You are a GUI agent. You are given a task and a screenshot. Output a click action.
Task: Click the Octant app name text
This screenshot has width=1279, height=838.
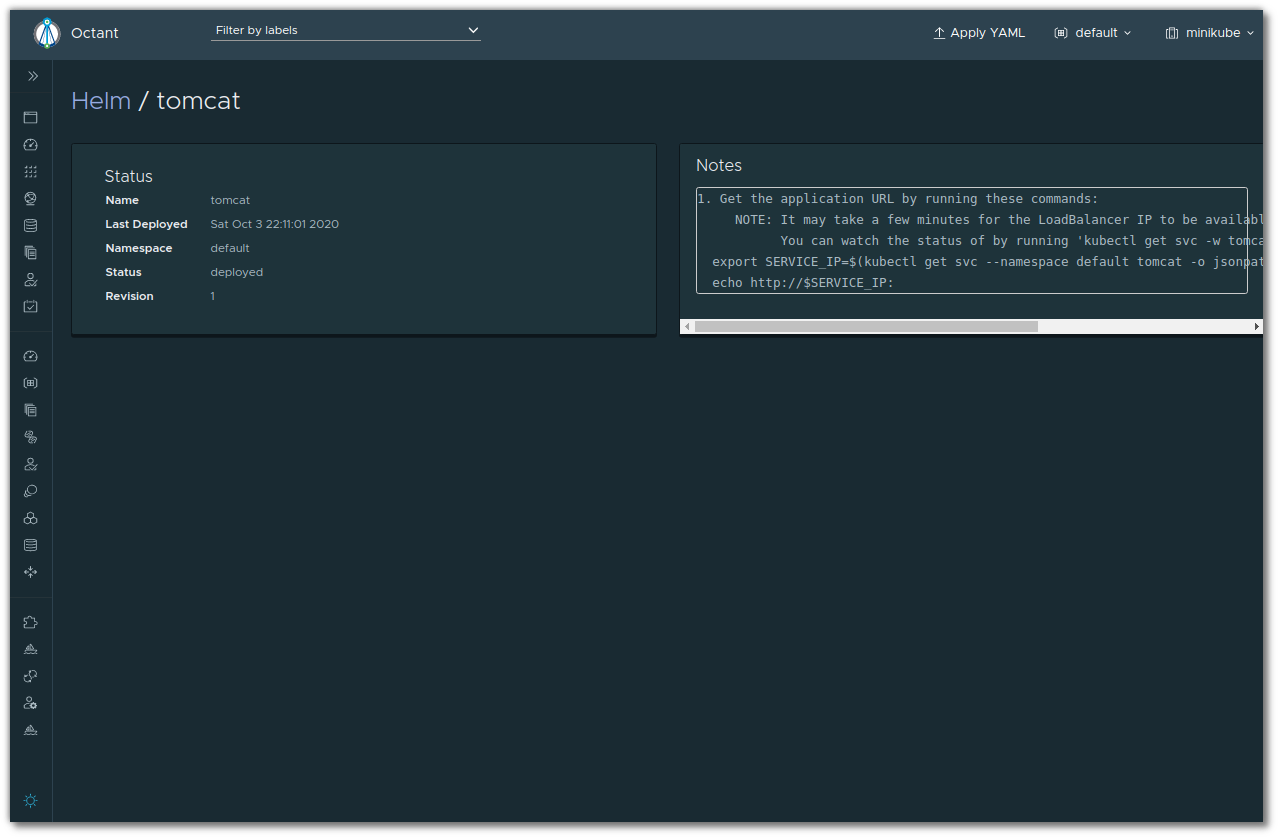[x=95, y=33]
